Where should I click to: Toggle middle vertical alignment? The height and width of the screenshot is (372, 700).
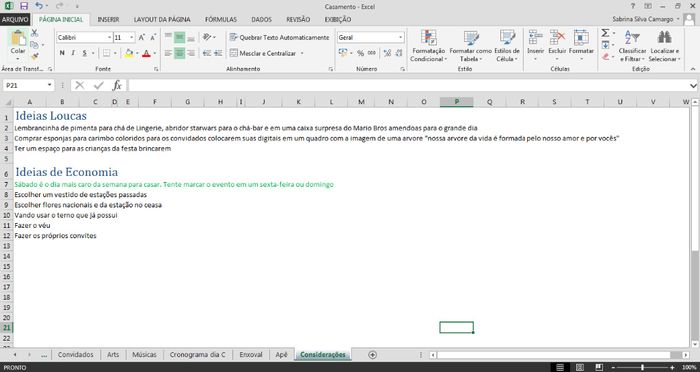point(179,38)
